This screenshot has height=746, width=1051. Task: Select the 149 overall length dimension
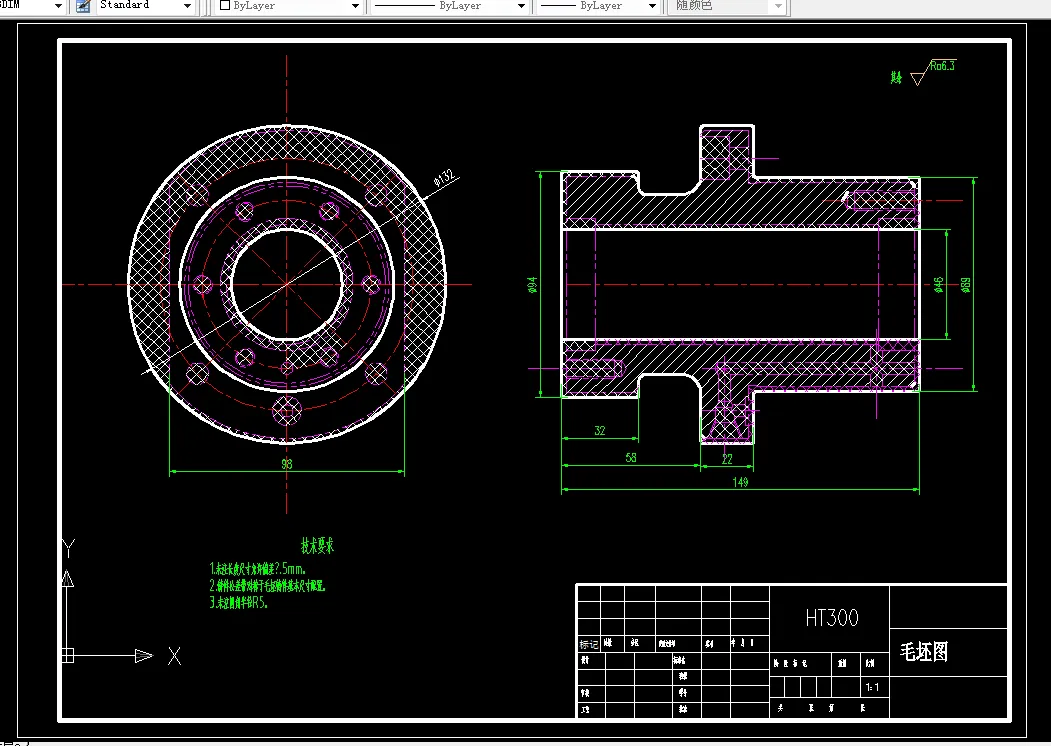[740, 482]
